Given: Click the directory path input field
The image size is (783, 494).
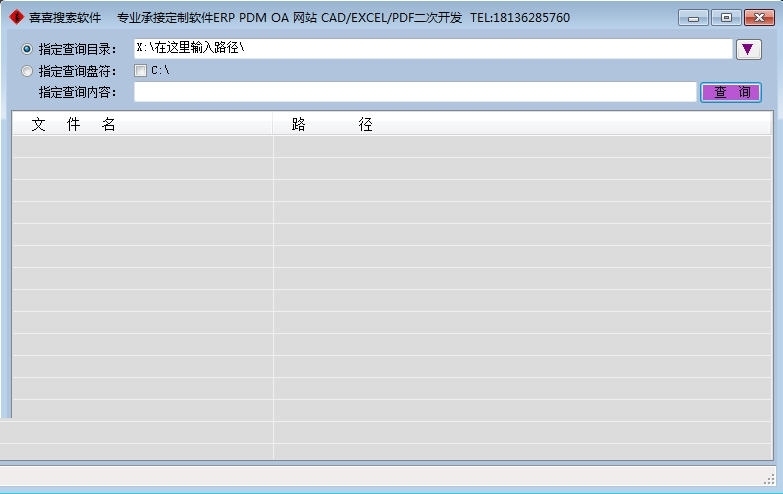Looking at the screenshot, I should (433, 48).
